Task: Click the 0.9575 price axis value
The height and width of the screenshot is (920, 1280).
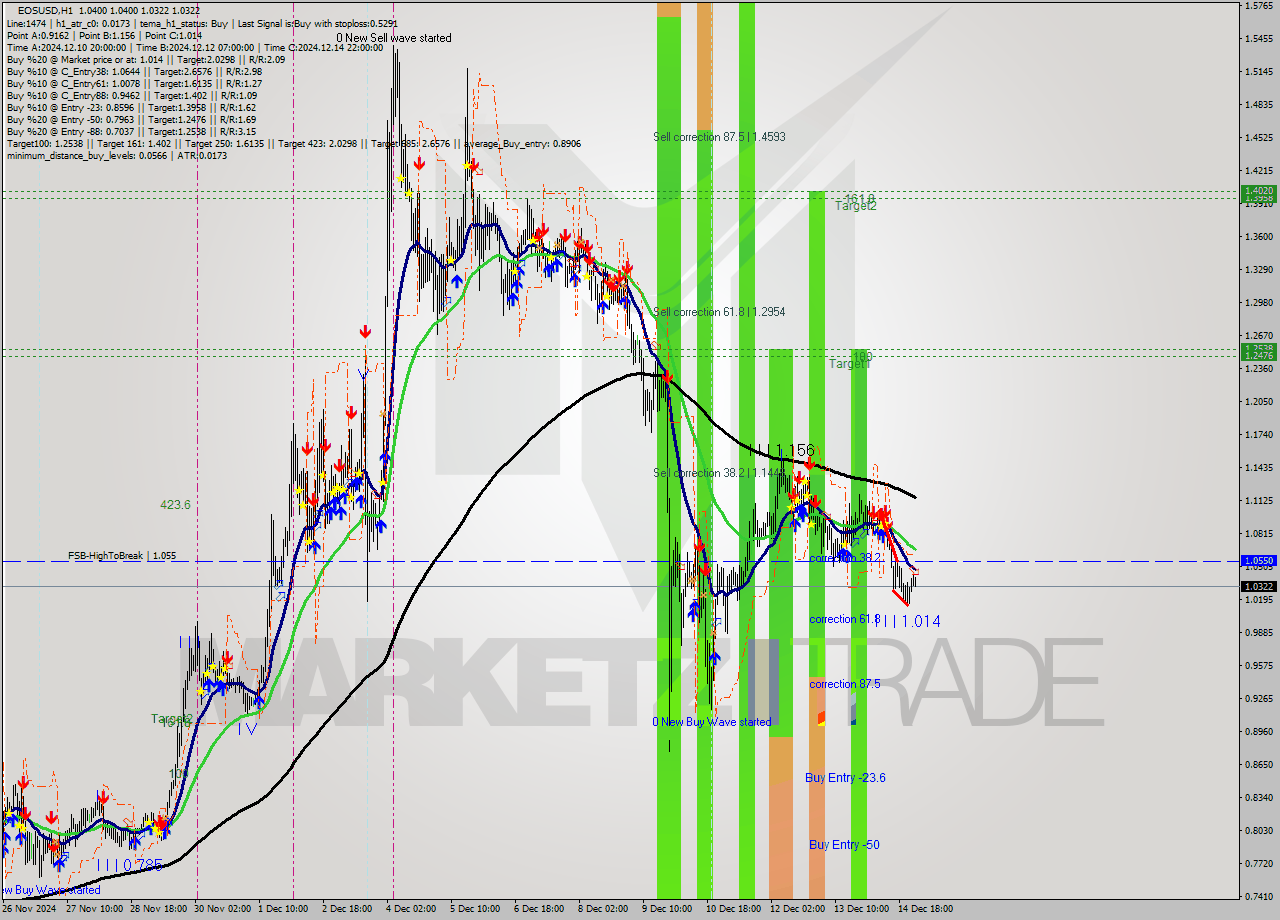Action: pos(1260,666)
